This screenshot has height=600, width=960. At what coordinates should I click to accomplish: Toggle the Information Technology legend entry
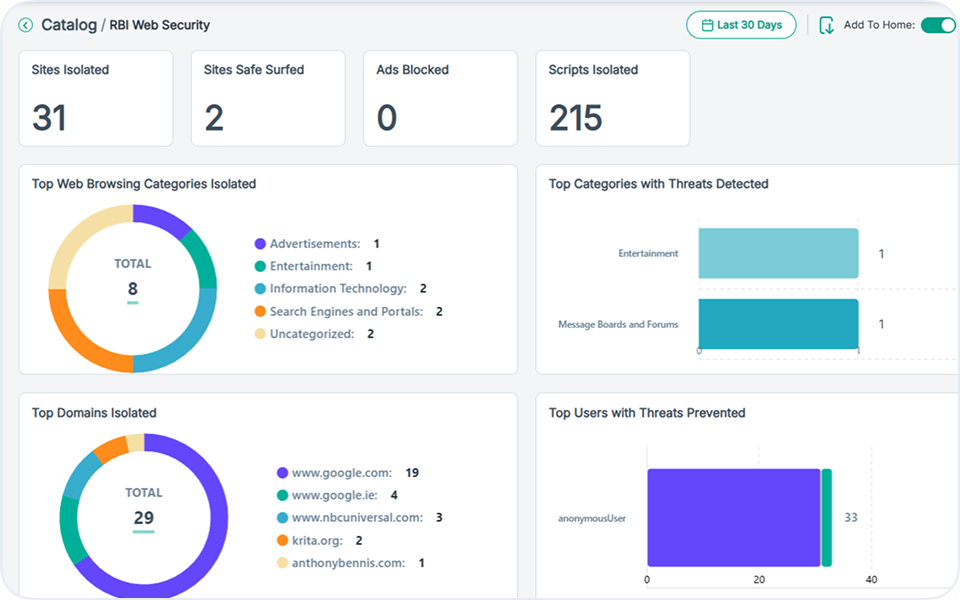262,288
